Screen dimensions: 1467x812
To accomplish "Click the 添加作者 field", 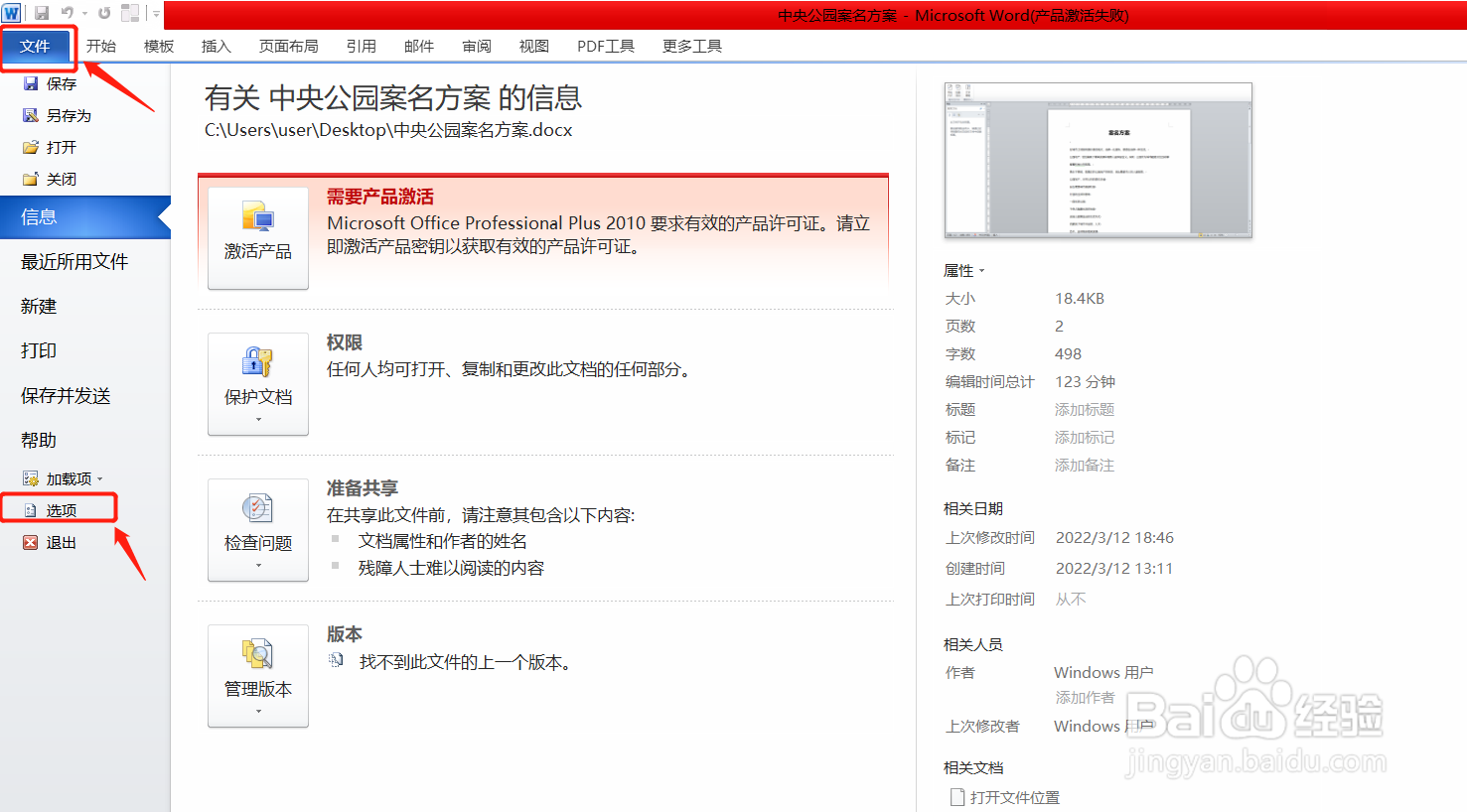I will pos(1085,698).
